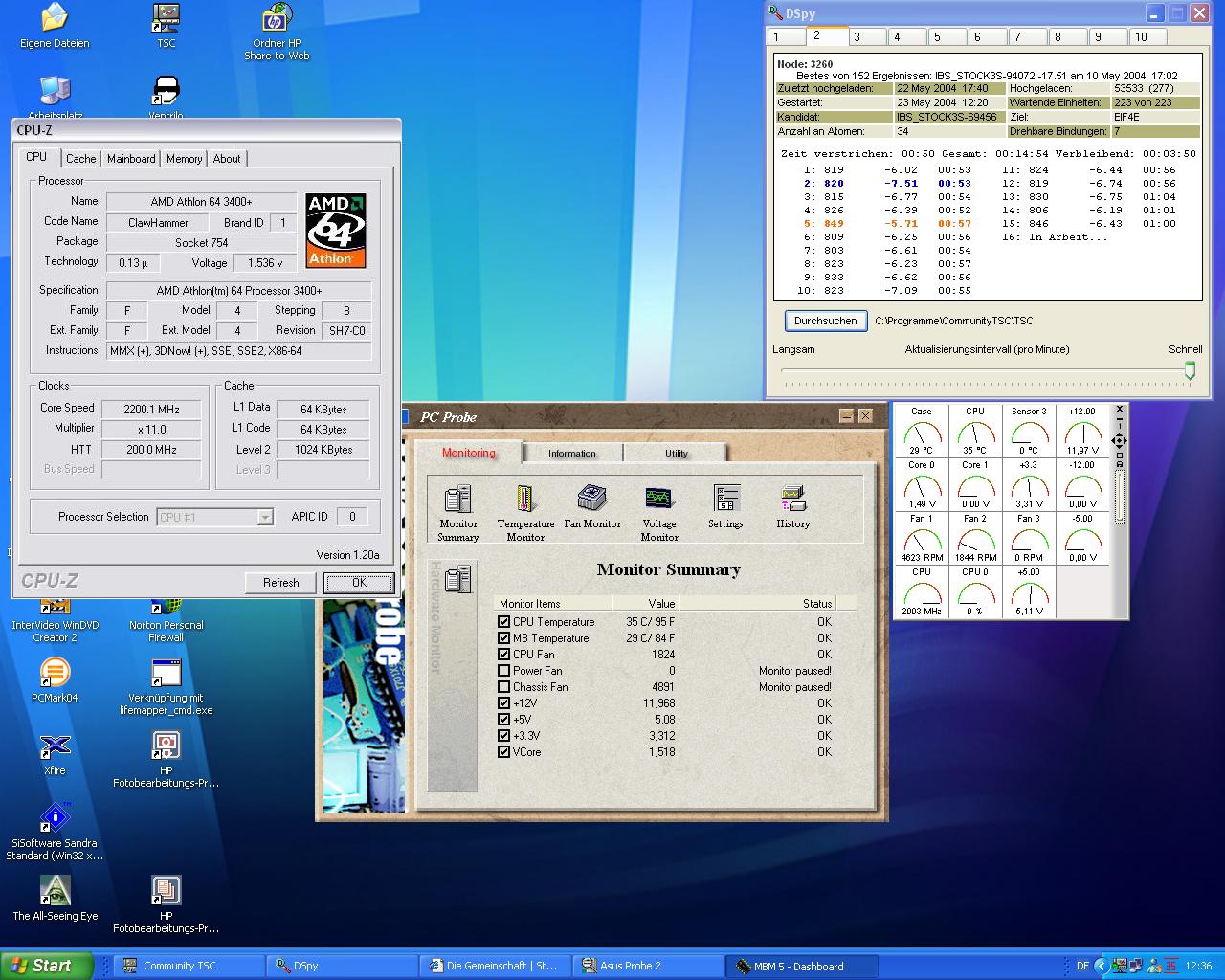The image size is (1225, 980).
Task: Select the lifemapper_cmd.exe shortcut icon
Action: tap(167, 687)
